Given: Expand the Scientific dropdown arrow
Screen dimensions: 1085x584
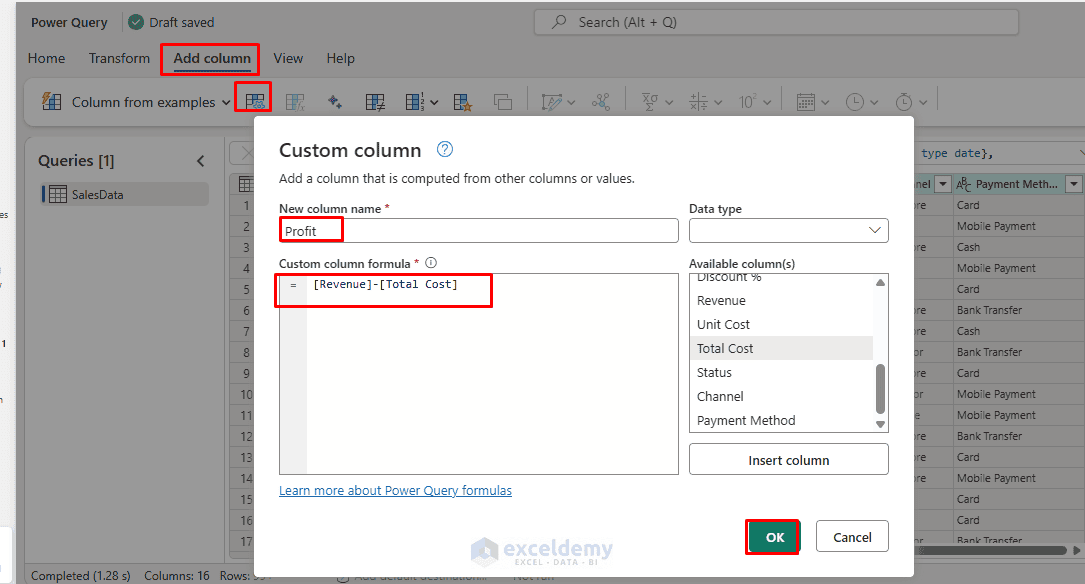Looking at the screenshot, I should point(767,102).
